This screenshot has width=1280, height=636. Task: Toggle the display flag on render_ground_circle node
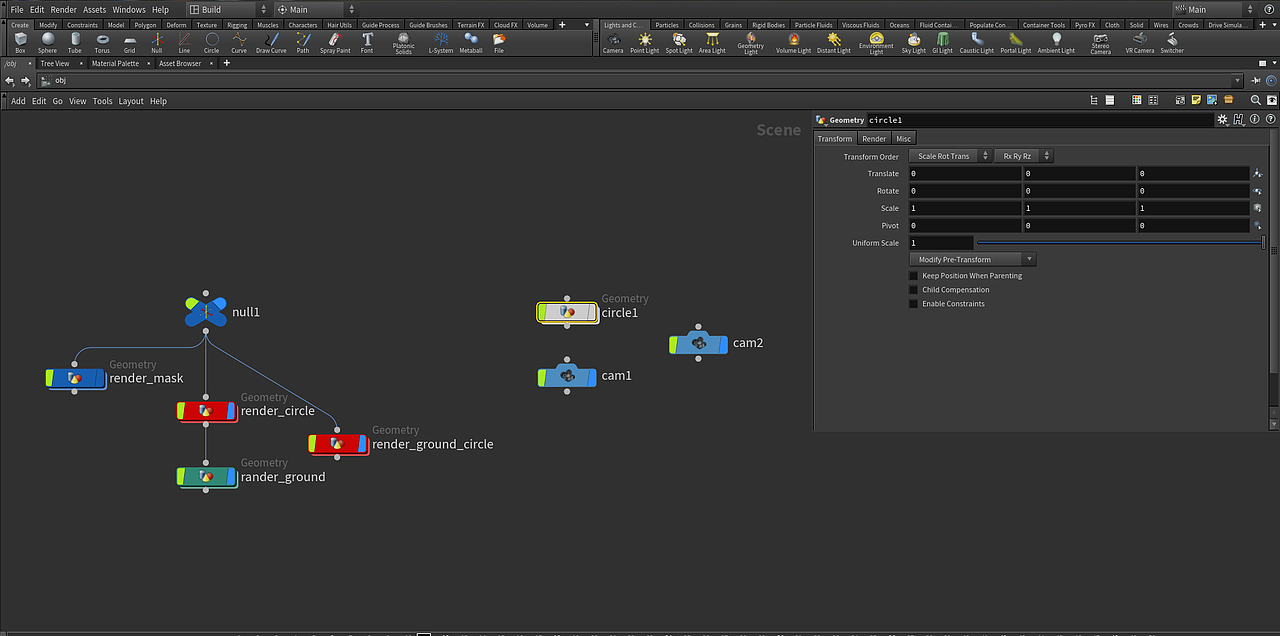pyautogui.click(x=364, y=444)
